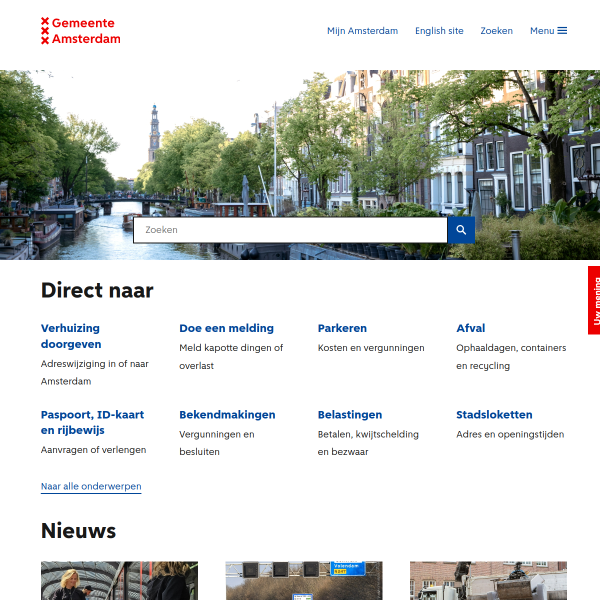Focus the Zoeken search field
This screenshot has width=600, height=600.
click(x=290, y=230)
